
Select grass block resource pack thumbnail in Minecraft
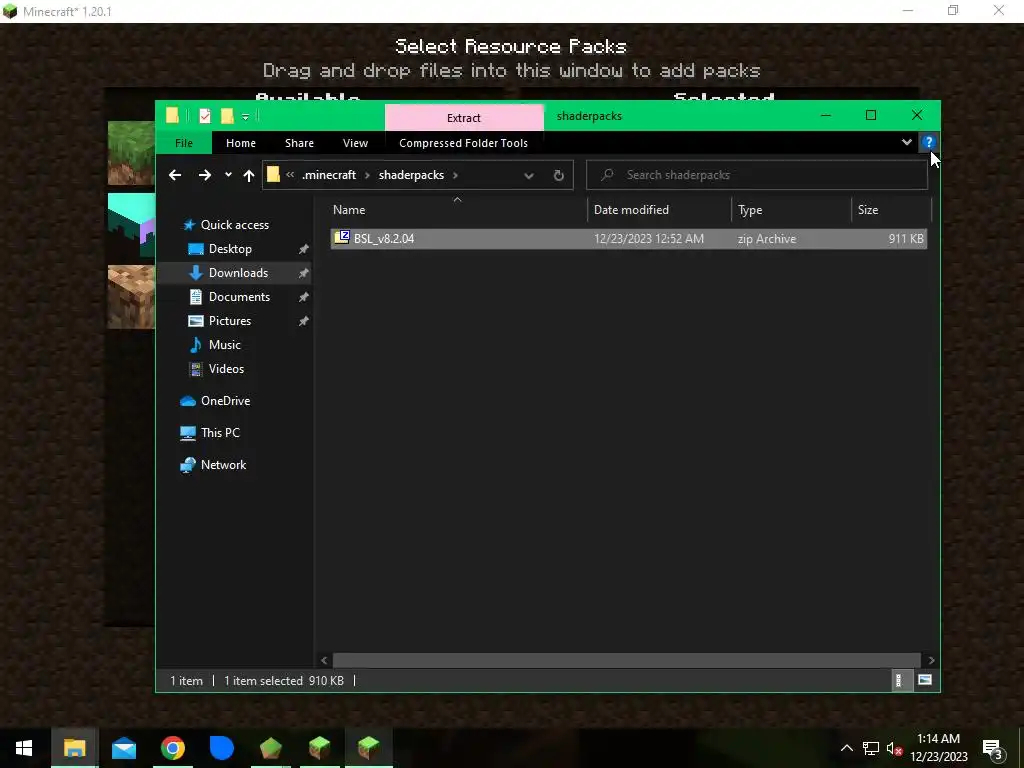pyautogui.click(x=131, y=153)
